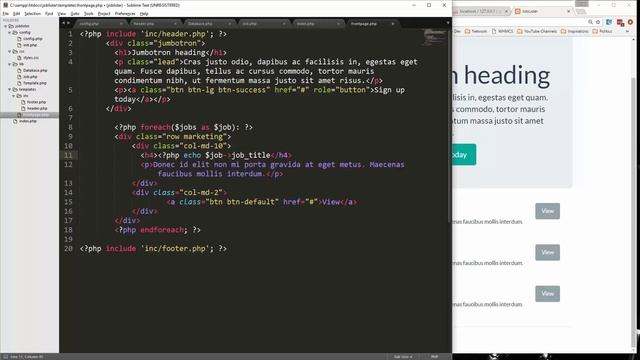Collapse the joblister root folder
Viewport: 640px width, 360px height.
(x=5, y=26)
